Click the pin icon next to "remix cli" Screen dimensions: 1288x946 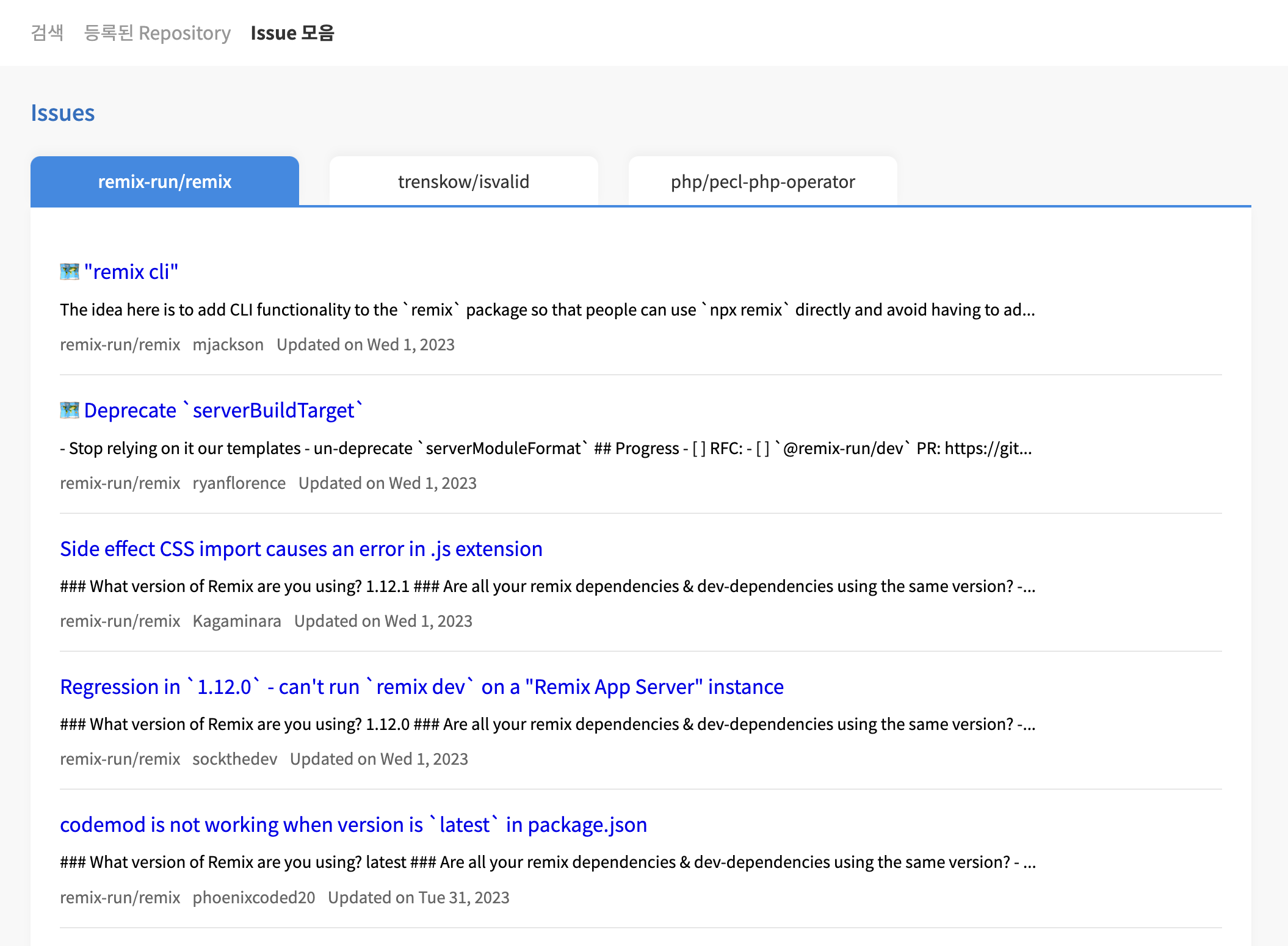point(68,270)
